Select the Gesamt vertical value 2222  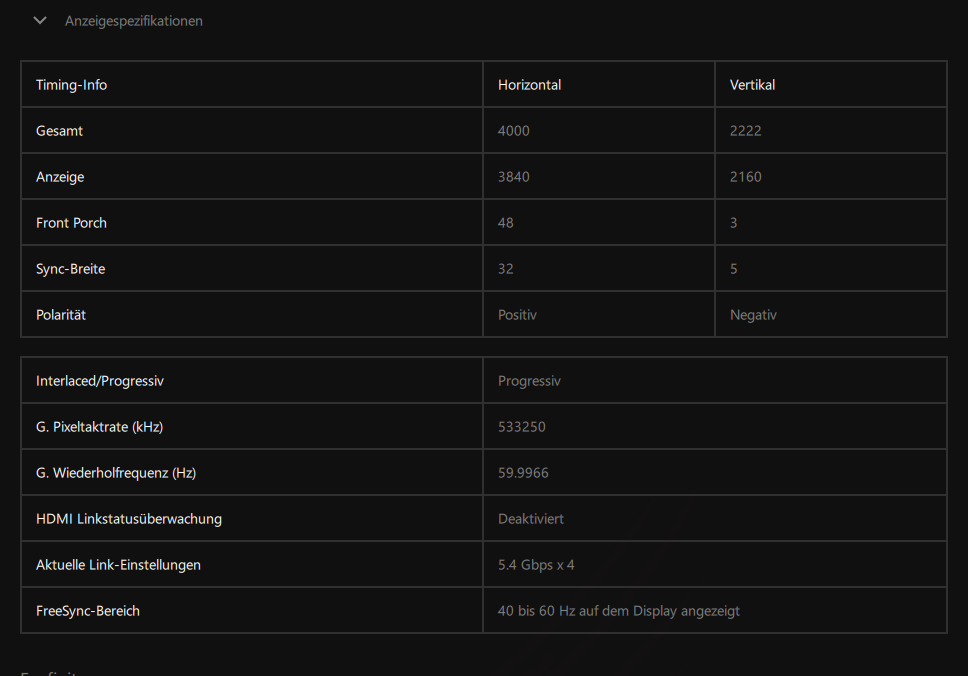[746, 131]
